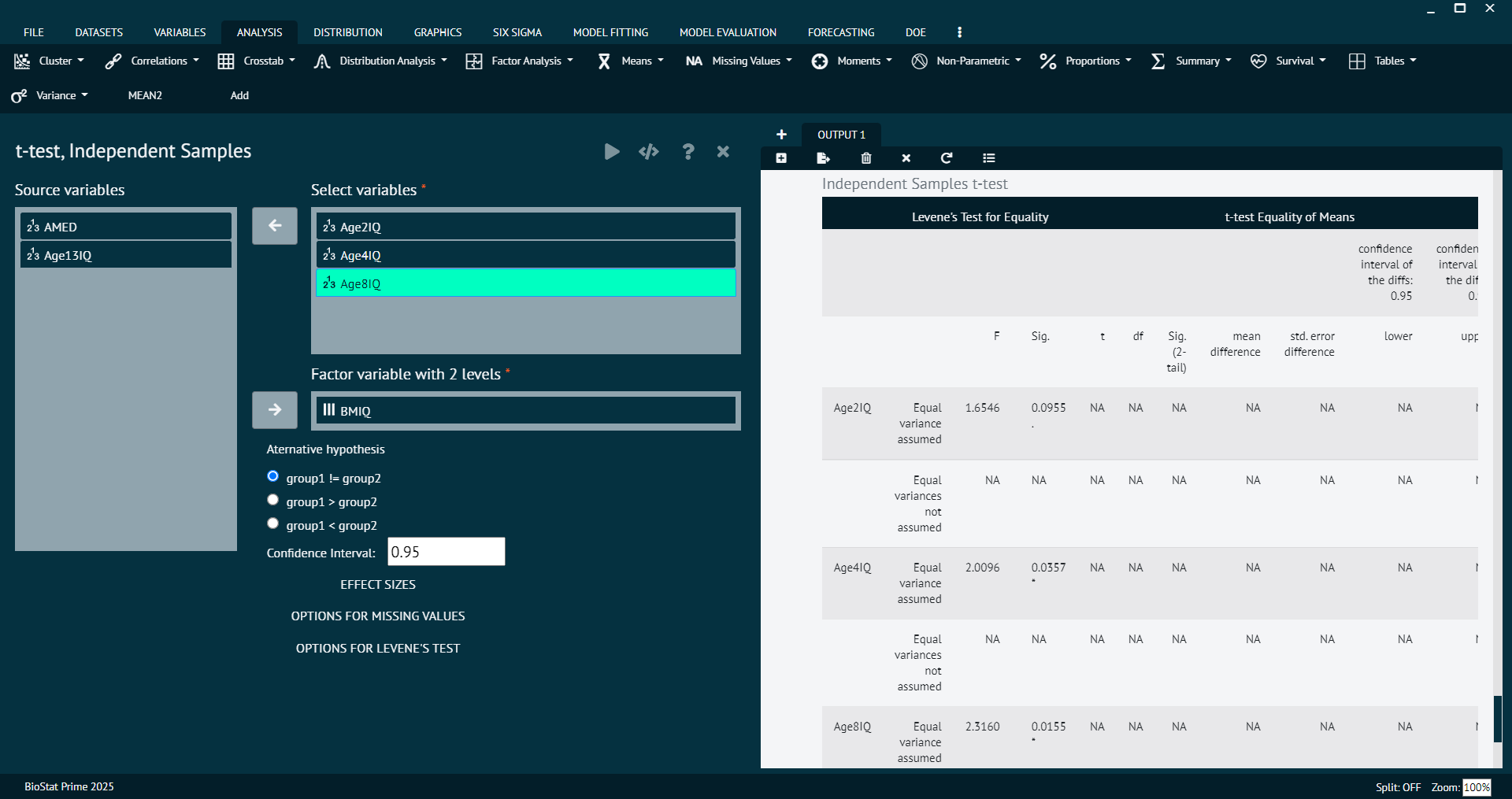
Task: Click the Zoom percentage field
Action: coord(1477,787)
